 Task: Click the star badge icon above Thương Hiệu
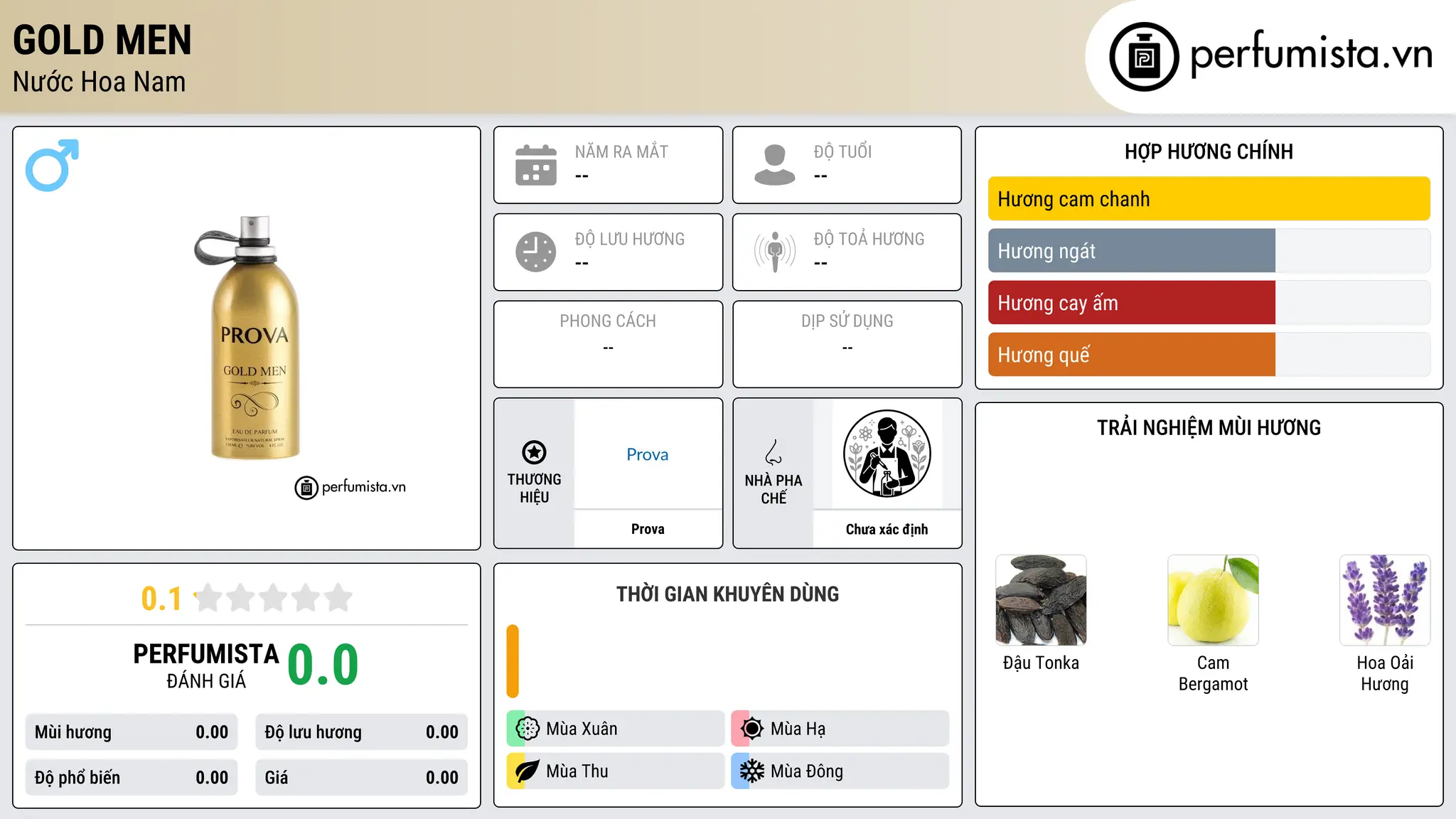pos(534,452)
